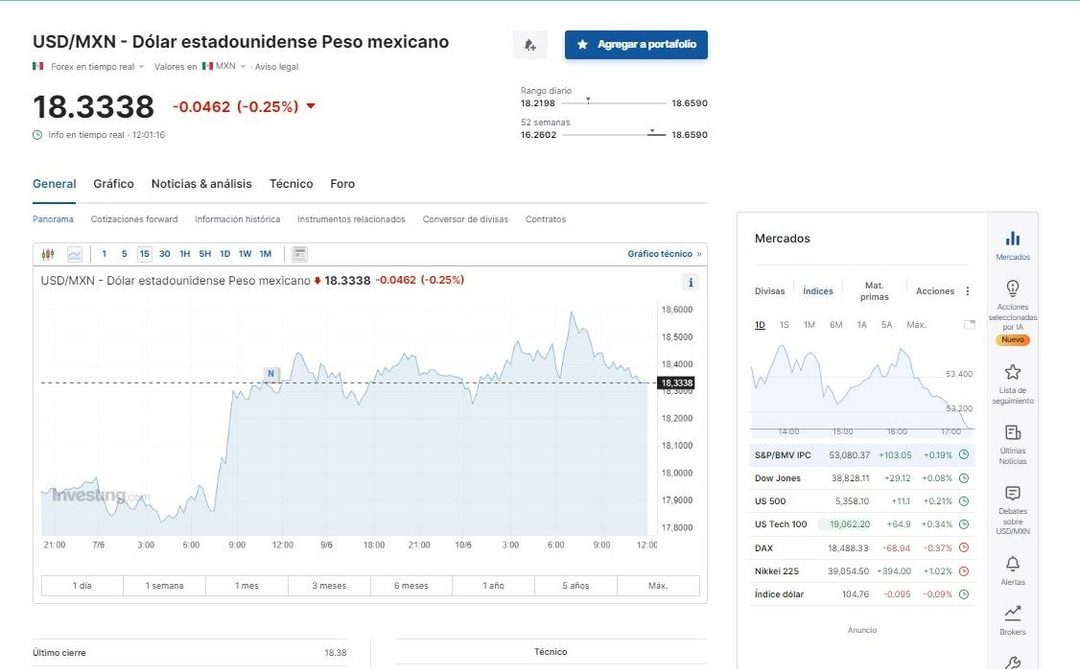The image size is (1080, 669).
Task: Select the 30 minute chart interval
Action: click(165, 254)
